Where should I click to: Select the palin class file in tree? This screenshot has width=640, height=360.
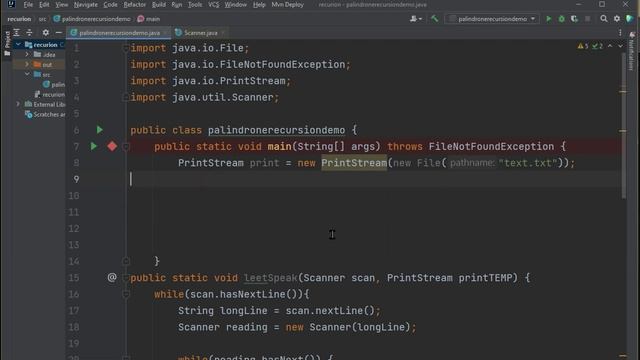53,84
